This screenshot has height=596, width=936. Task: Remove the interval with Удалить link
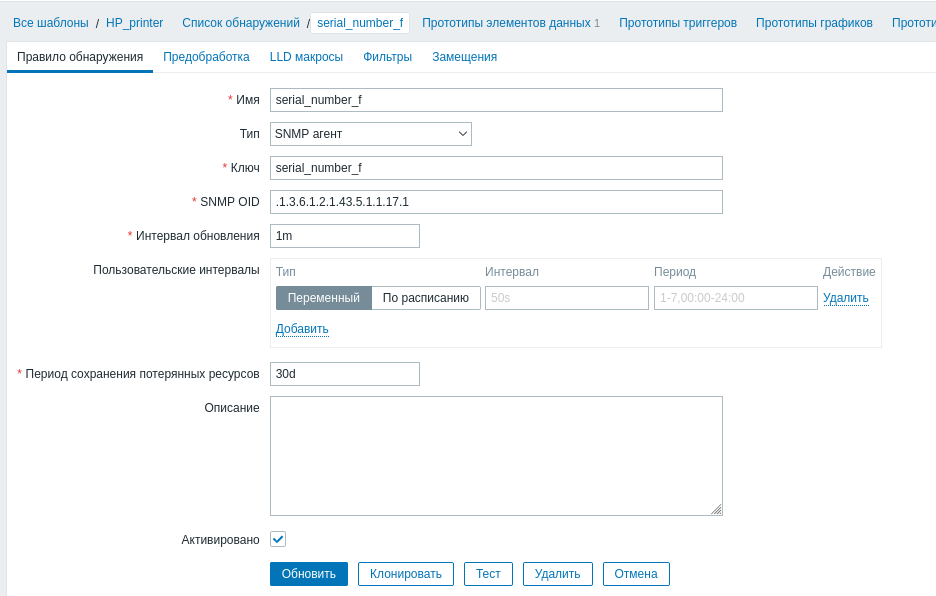[x=846, y=298]
